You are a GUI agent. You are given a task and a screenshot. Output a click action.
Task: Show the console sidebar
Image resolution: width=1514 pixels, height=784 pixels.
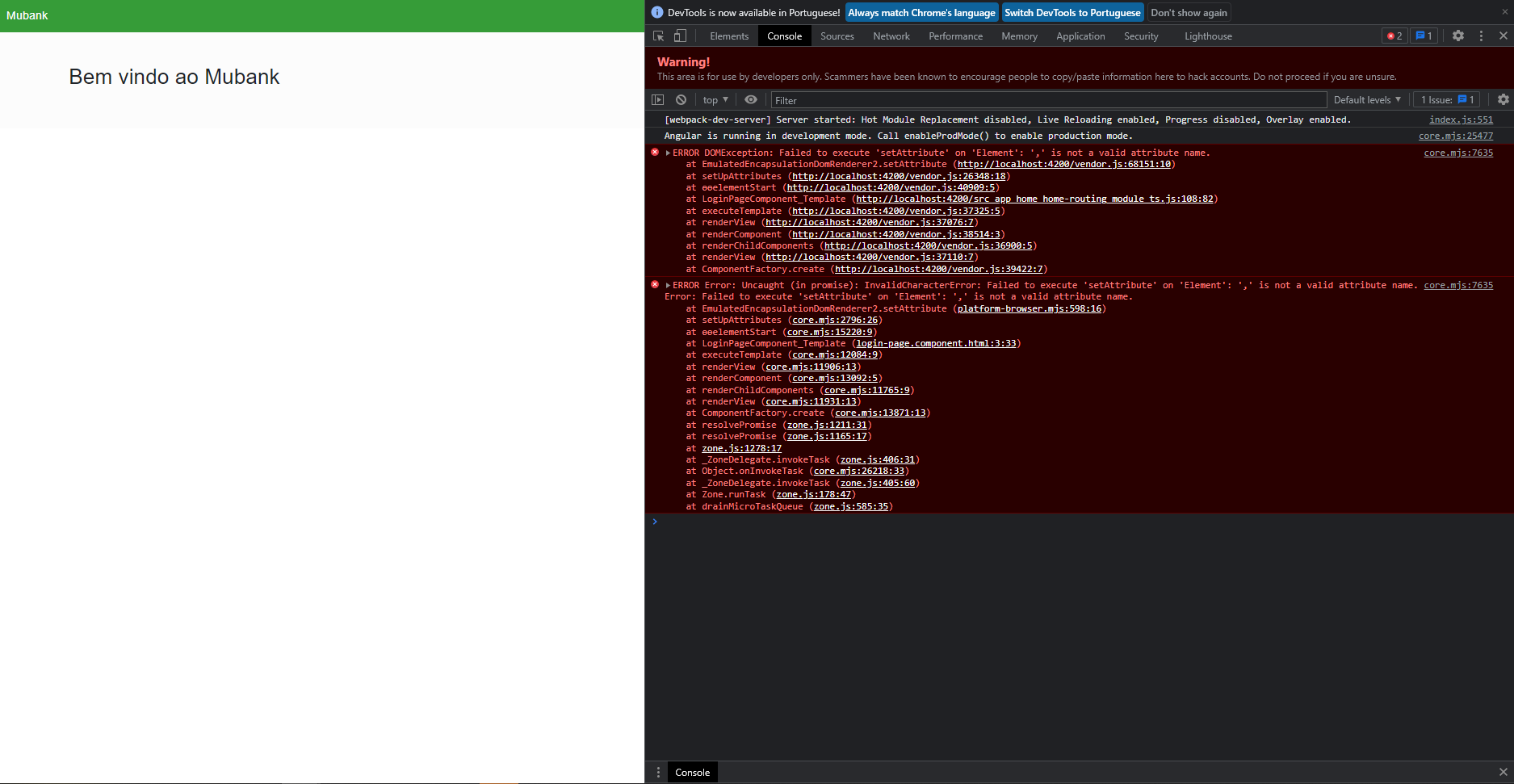coord(658,99)
